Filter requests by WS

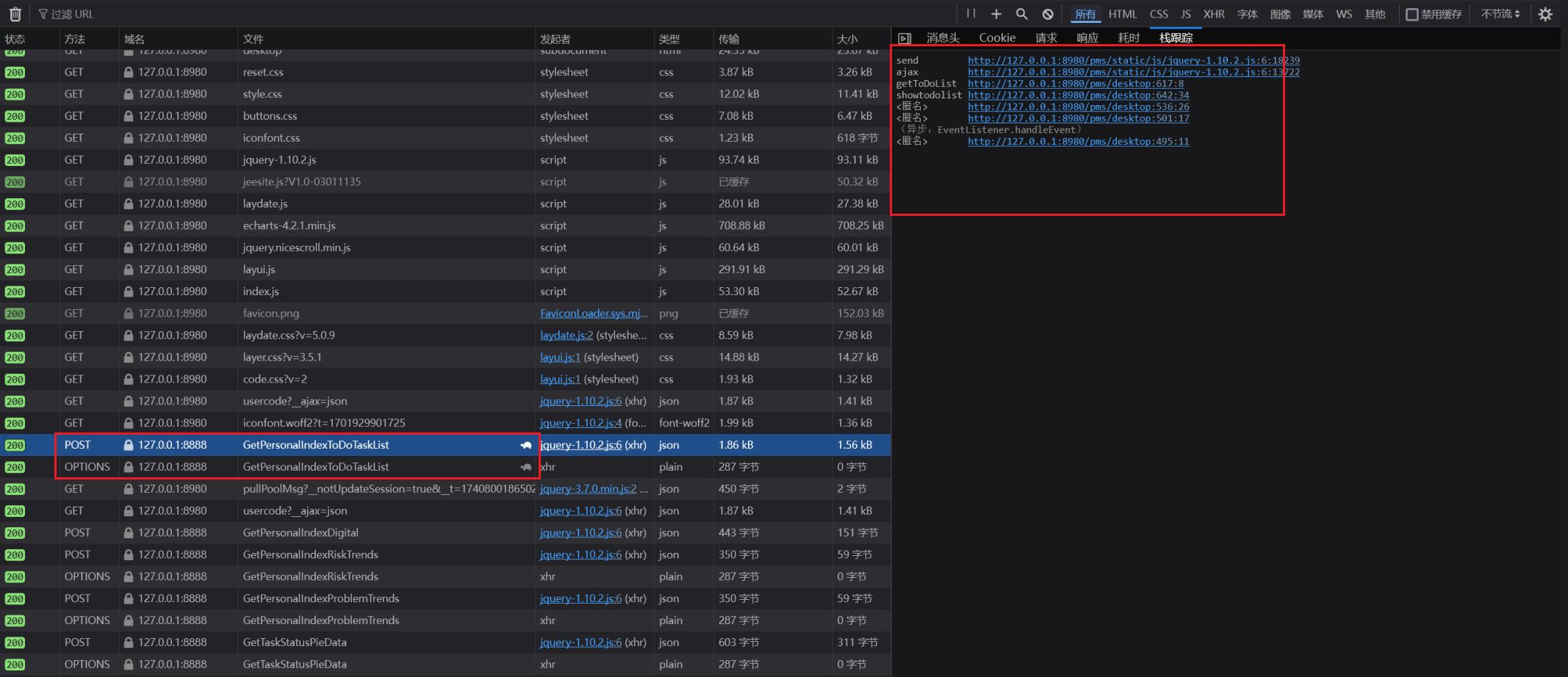coord(1344,14)
